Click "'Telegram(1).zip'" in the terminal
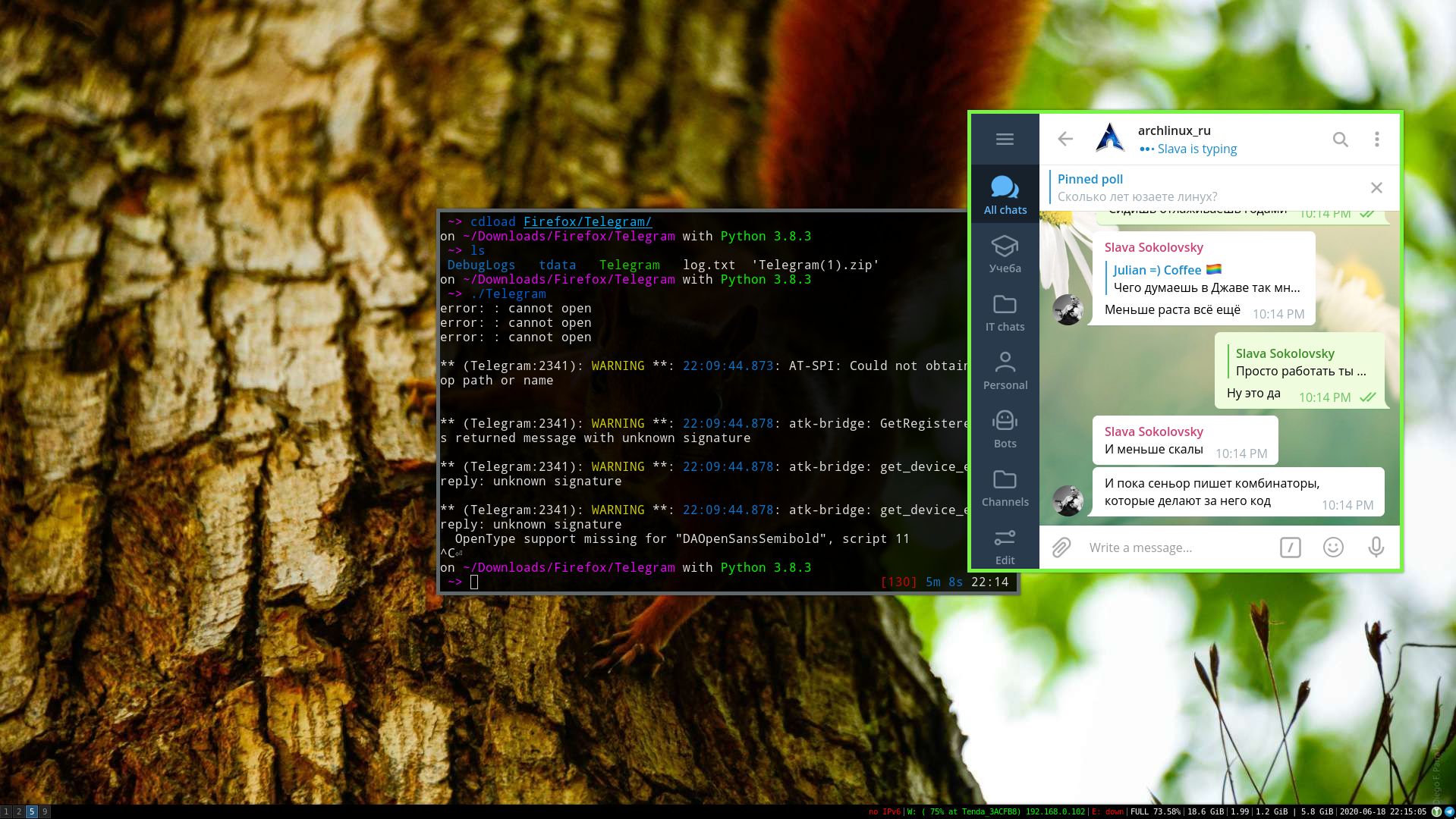Image resolution: width=1456 pixels, height=819 pixels. 815,265
